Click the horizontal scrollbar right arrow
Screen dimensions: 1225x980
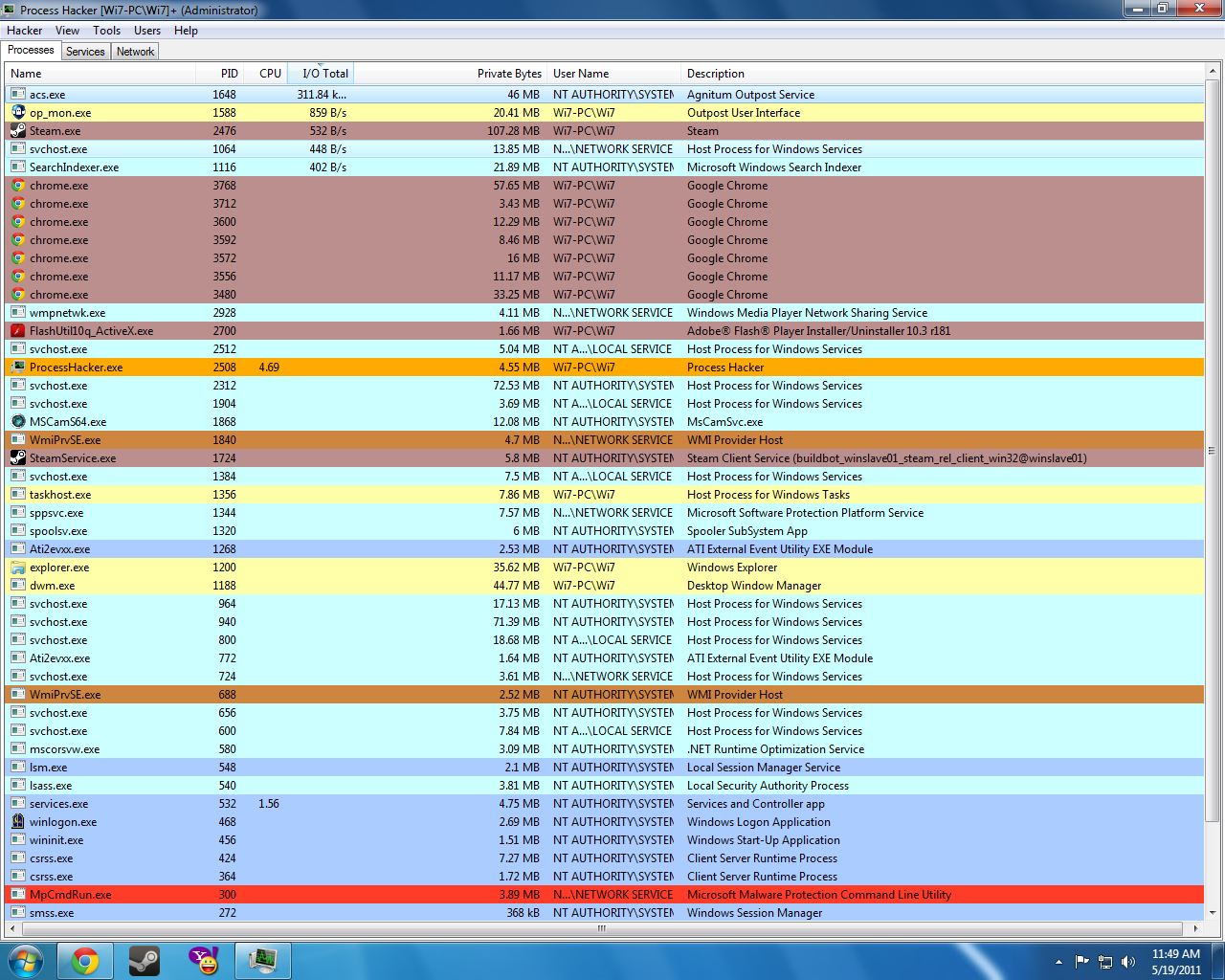pyautogui.click(x=1196, y=928)
